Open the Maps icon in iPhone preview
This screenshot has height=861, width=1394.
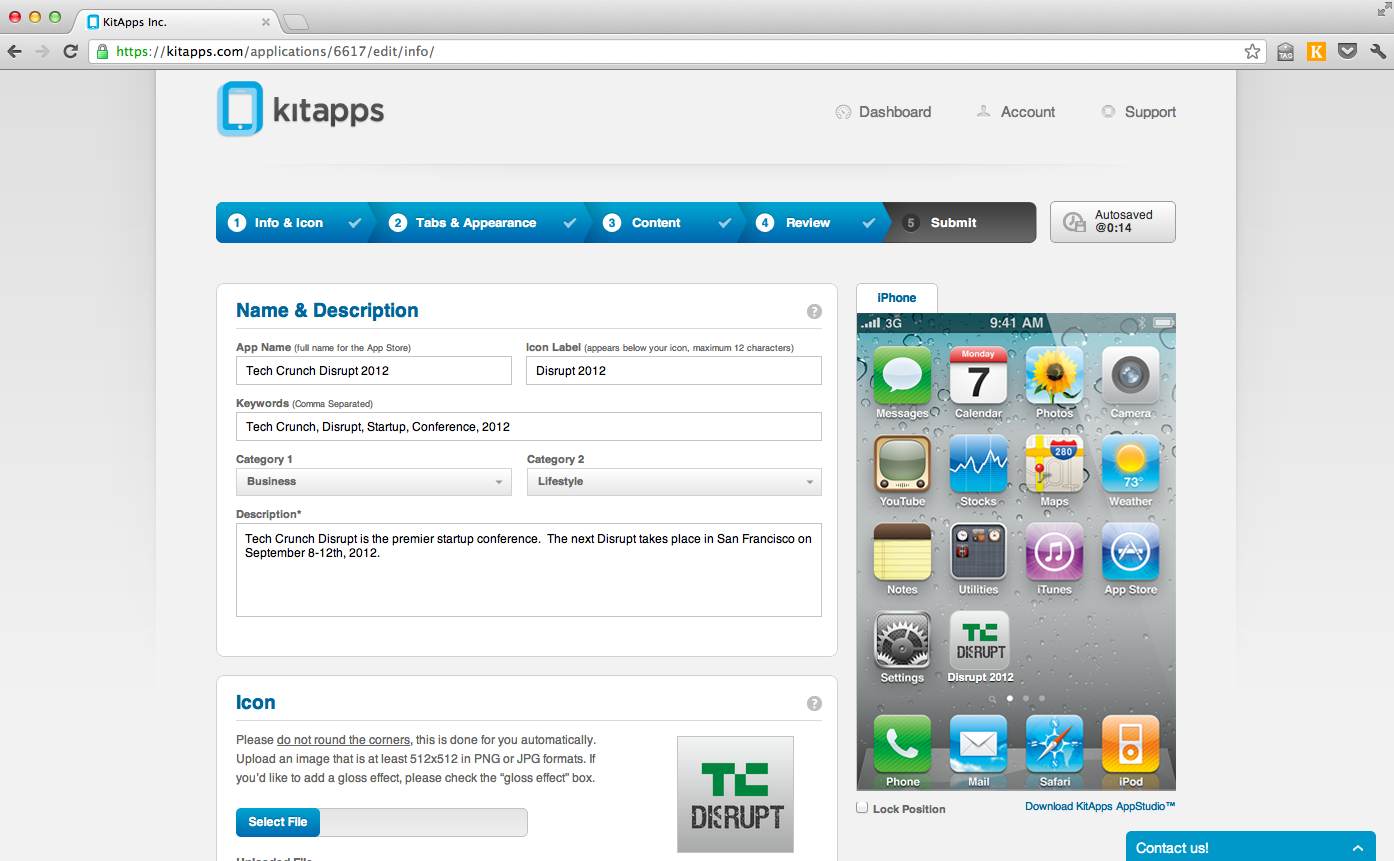(1054, 464)
